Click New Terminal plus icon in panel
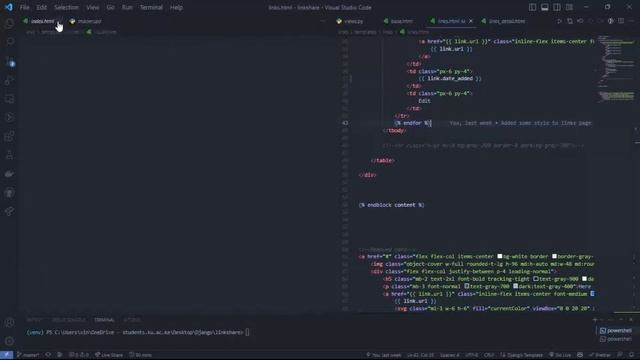 595,320
